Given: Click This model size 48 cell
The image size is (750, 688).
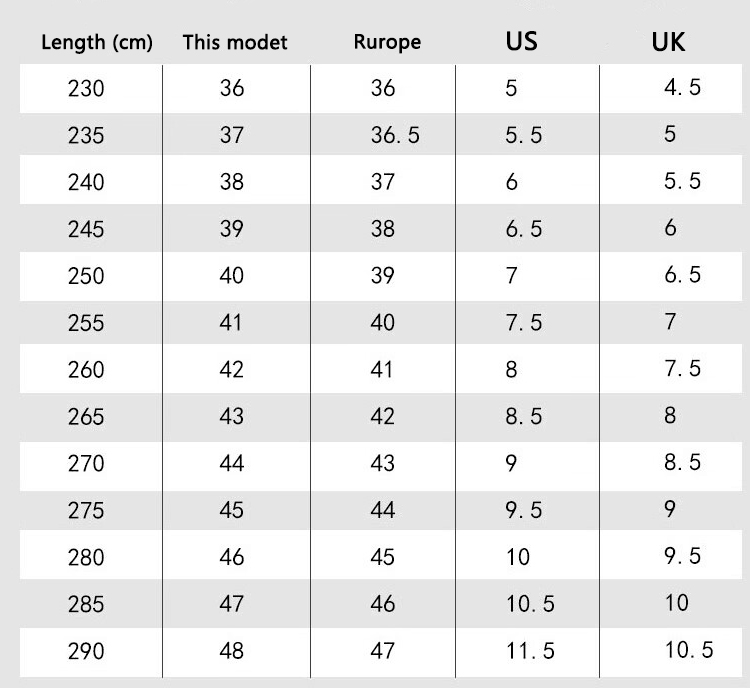Looking at the screenshot, I should pos(232,651).
